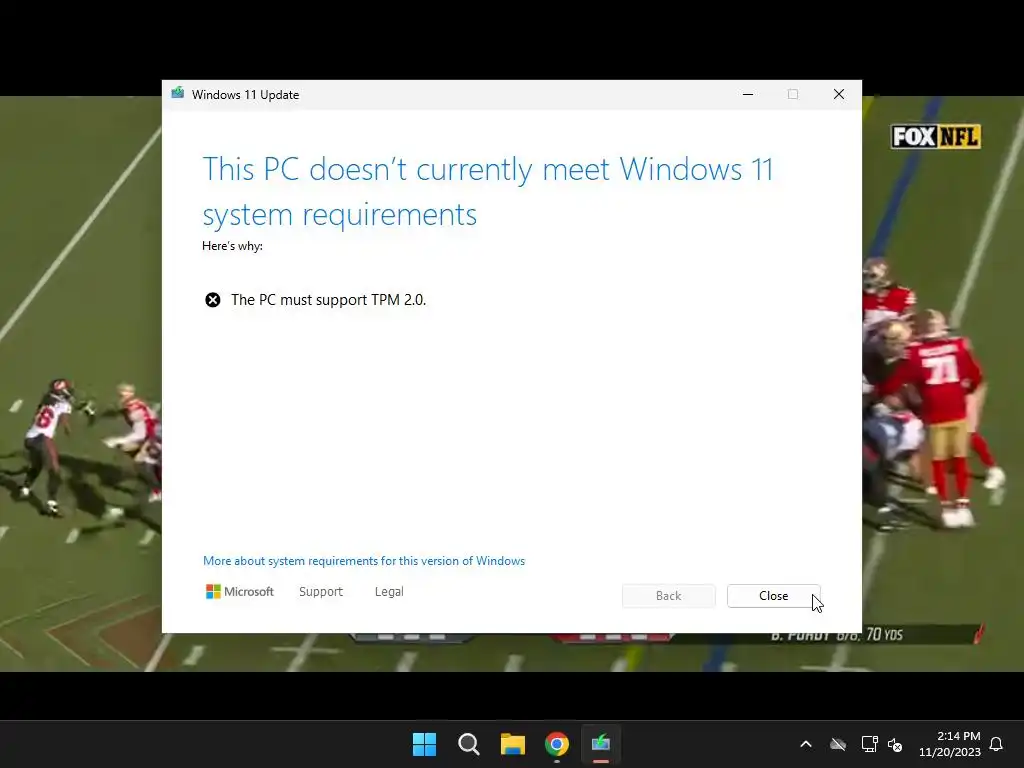This screenshot has width=1024, height=768.
Task: Minimize the Windows 11 Update window
Action: (x=748, y=94)
